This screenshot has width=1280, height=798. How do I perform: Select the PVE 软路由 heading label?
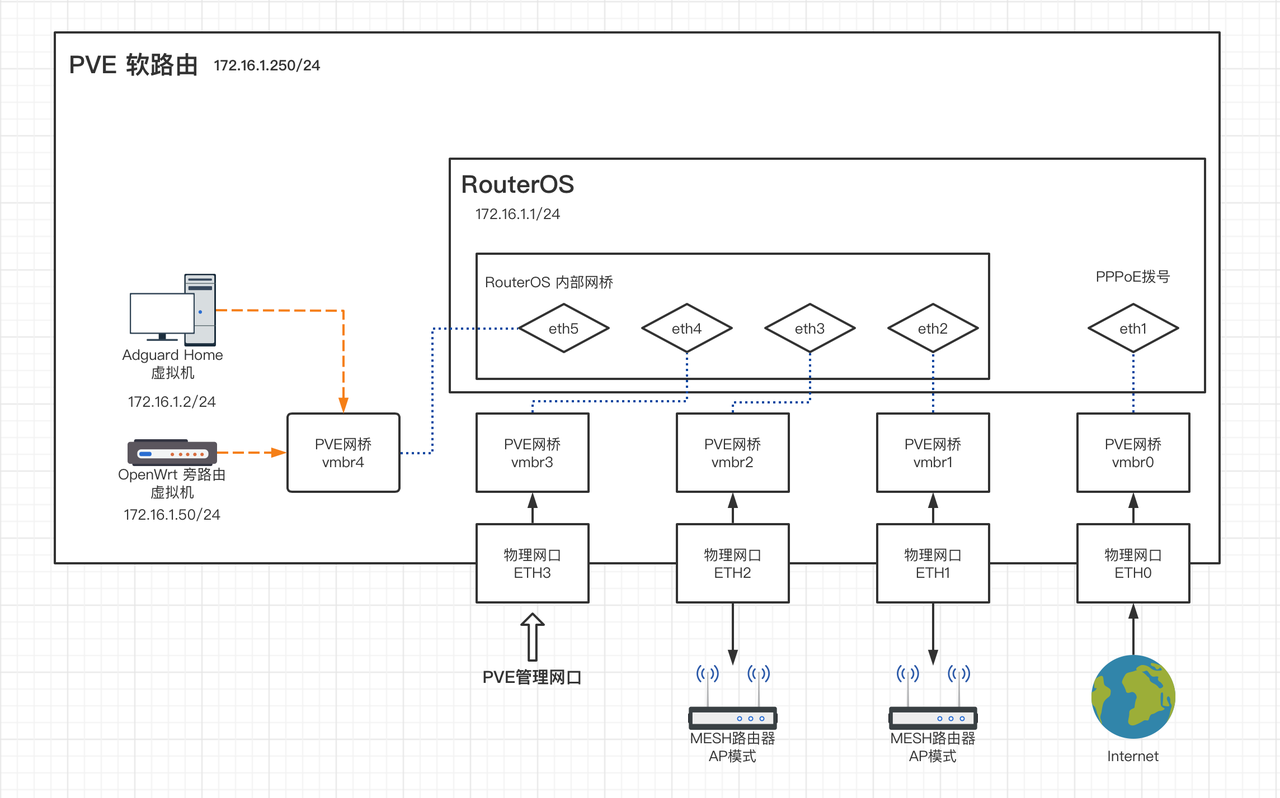(x=133, y=65)
